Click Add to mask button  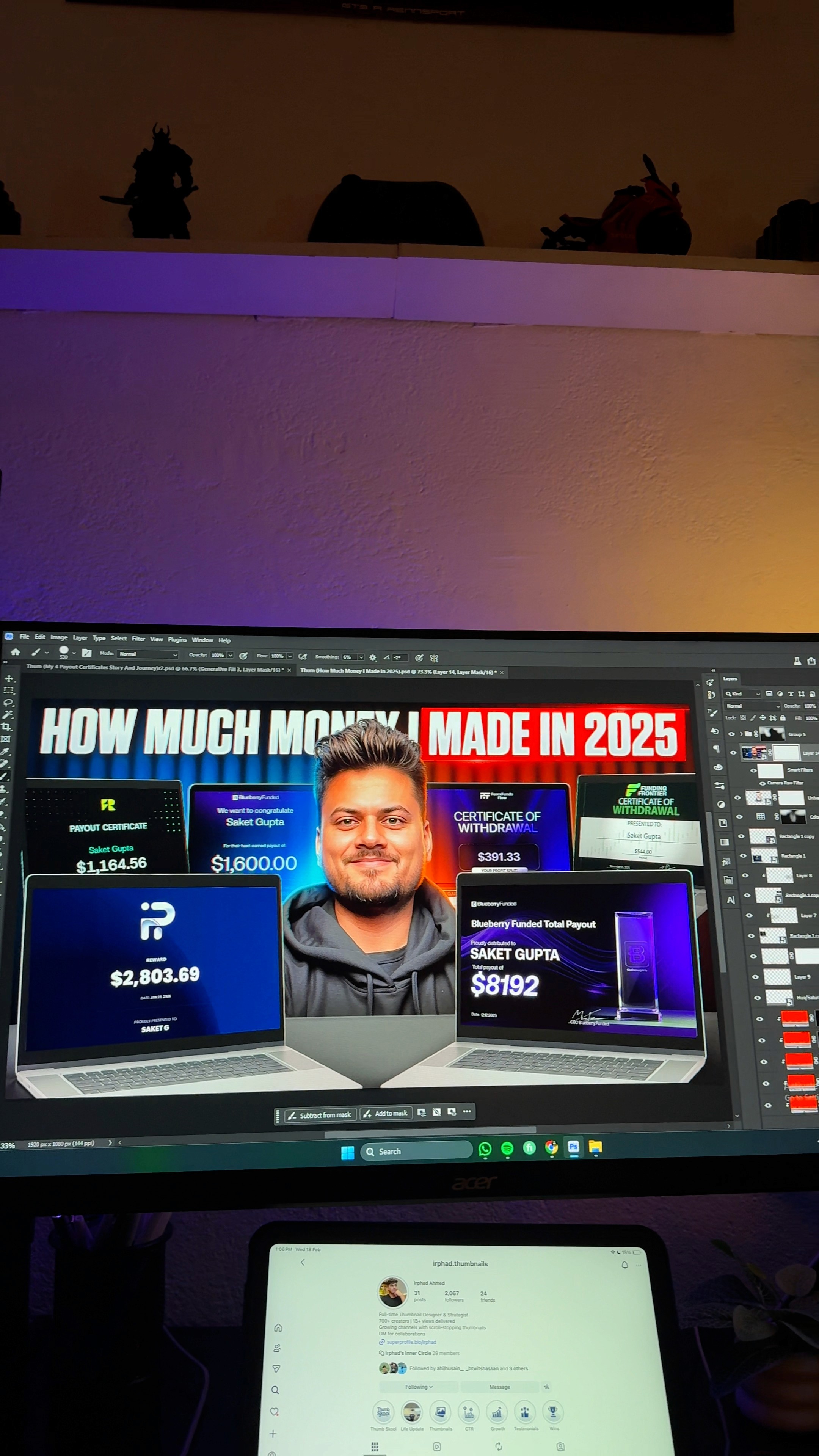386,1114
